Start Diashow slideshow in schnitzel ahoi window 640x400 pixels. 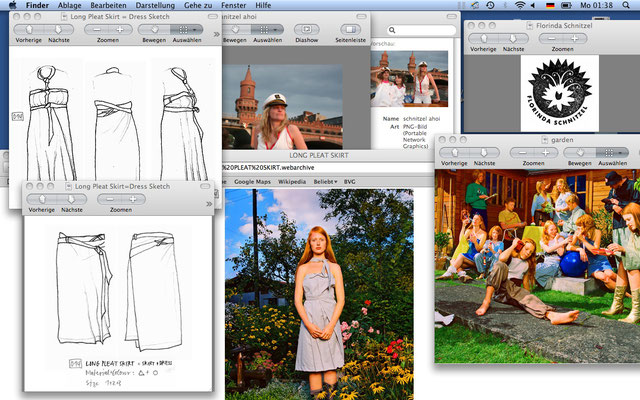point(307,30)
